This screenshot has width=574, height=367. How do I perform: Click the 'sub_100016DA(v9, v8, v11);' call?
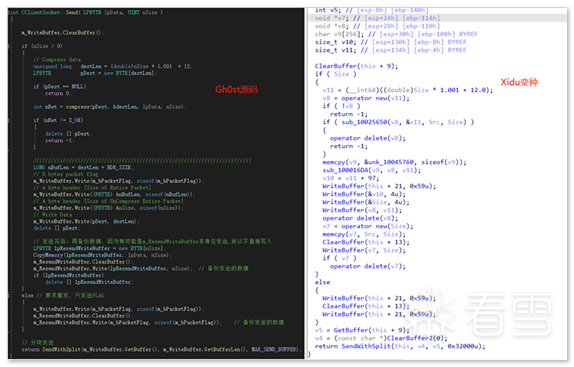click(372, 170)
